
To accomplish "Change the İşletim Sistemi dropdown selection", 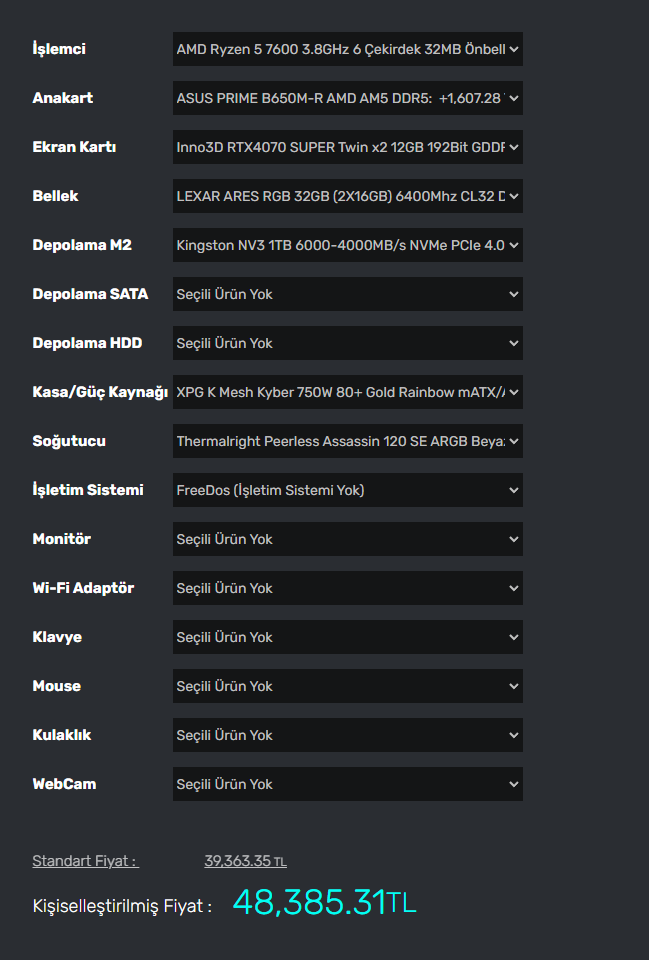I will coord(347,490).
